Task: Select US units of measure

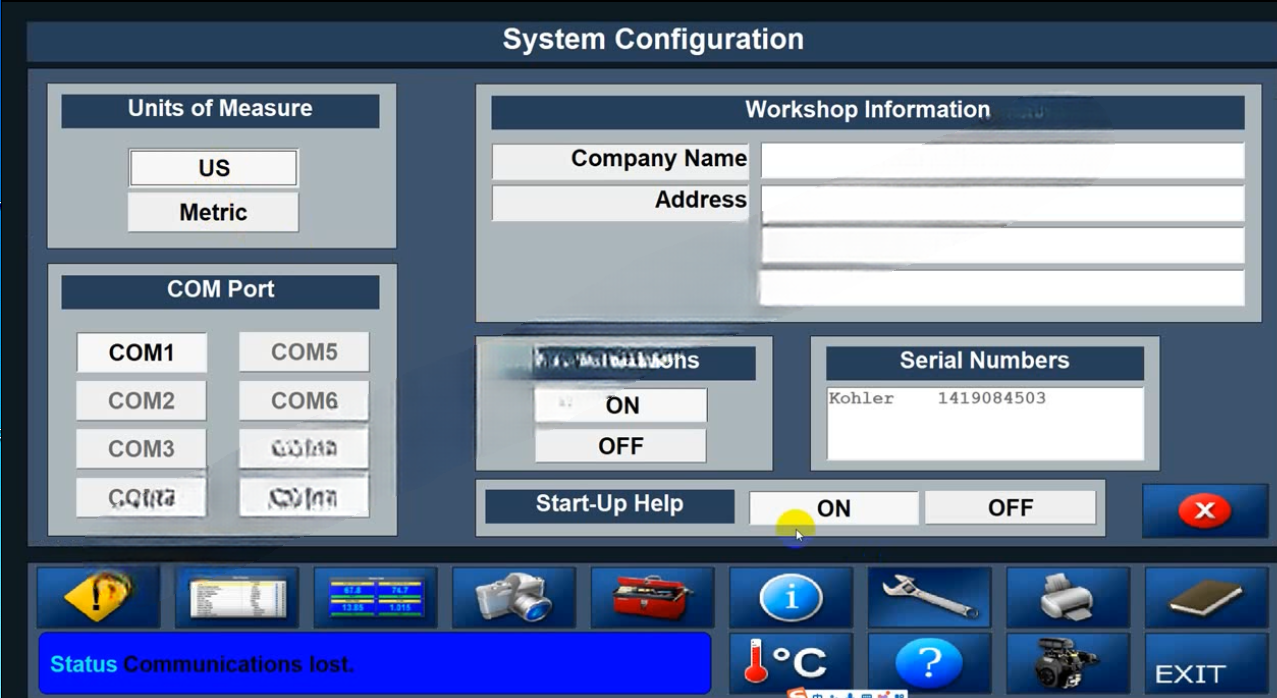Action: point(213,168)
